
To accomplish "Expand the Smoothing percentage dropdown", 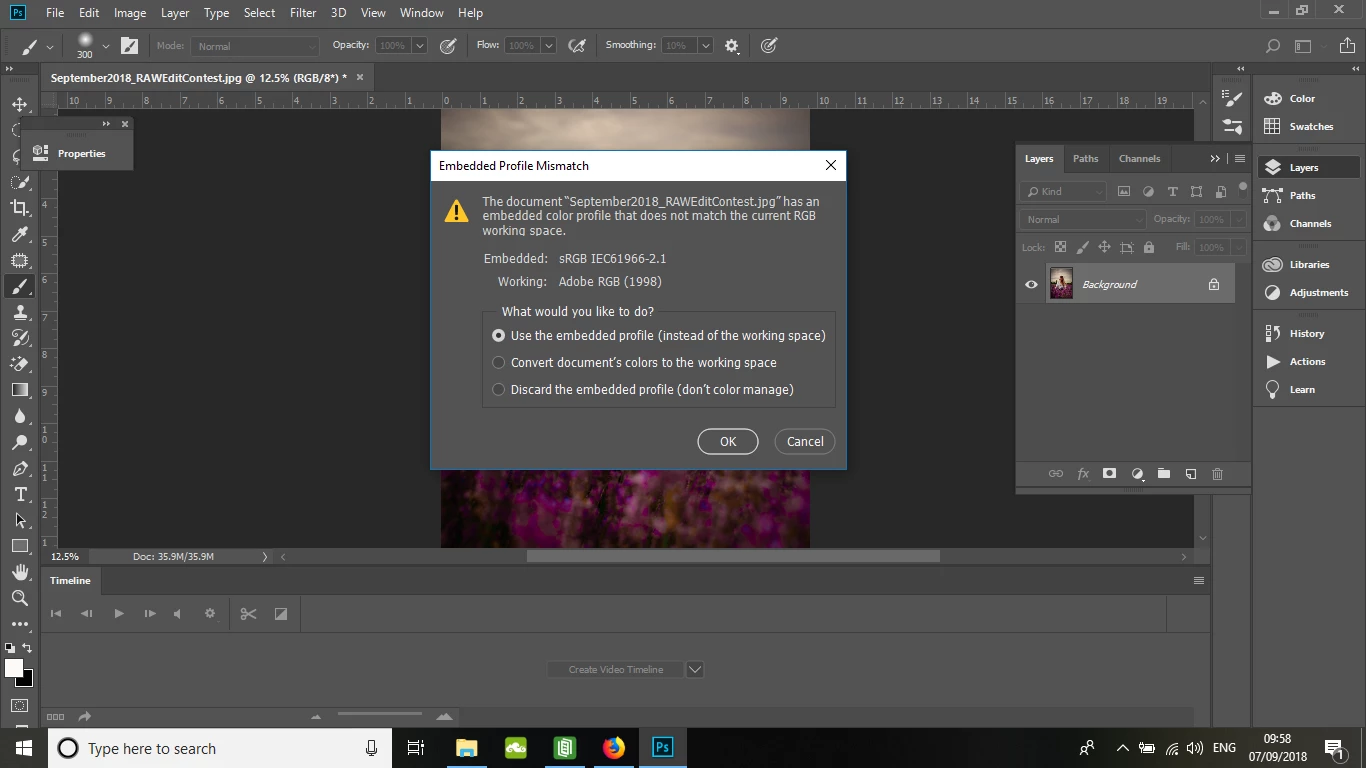I will (x=705, y=46).
